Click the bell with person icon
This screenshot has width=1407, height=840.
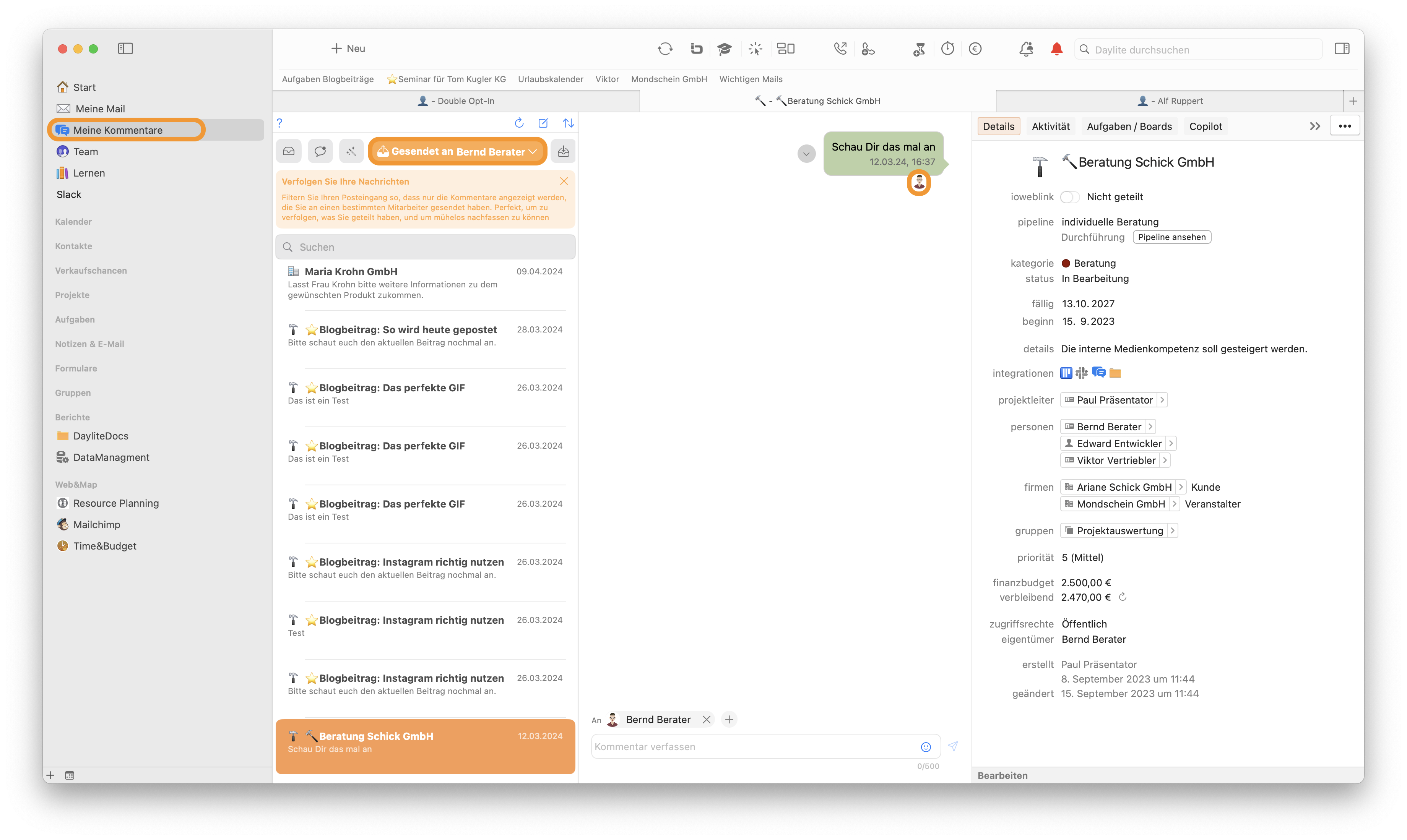tap(1027, 49)
